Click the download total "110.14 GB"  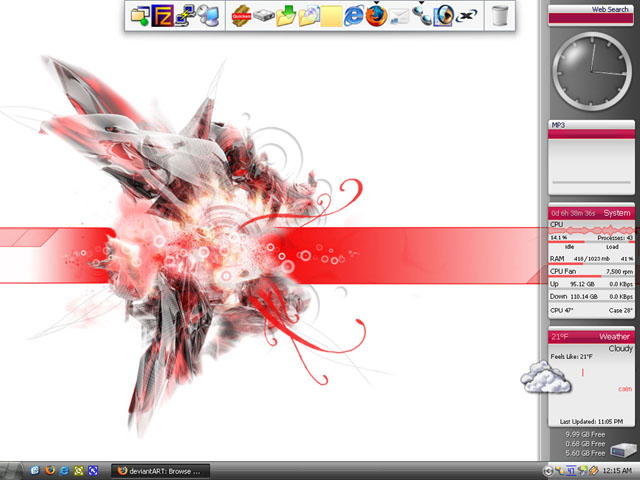pos(585,297)
